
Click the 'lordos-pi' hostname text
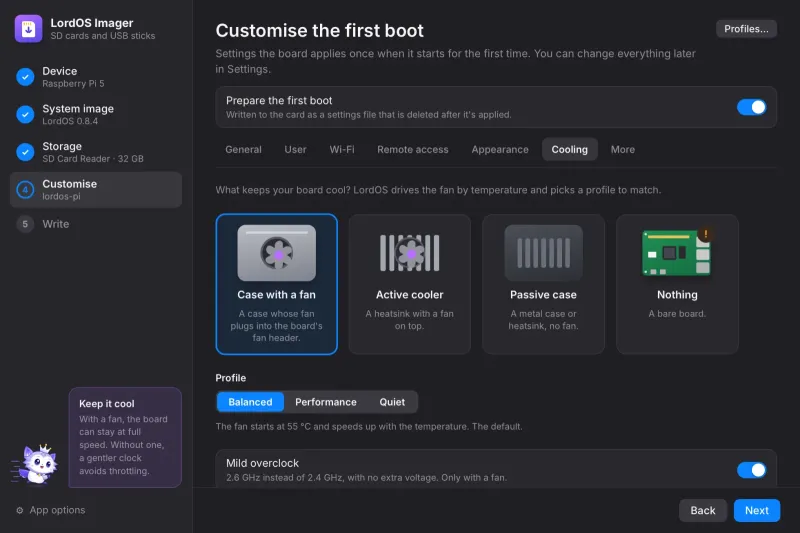coord(61,197)
